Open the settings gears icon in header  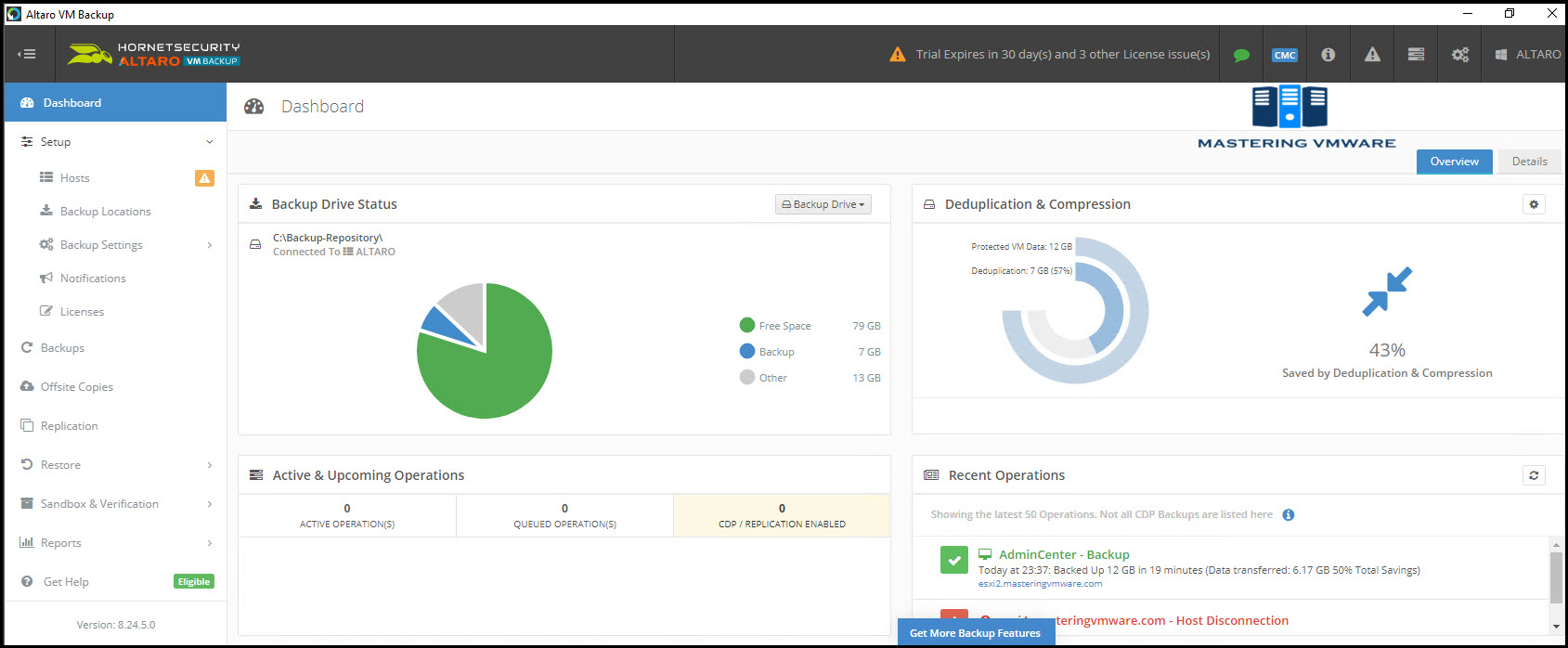pos(1460,55)
